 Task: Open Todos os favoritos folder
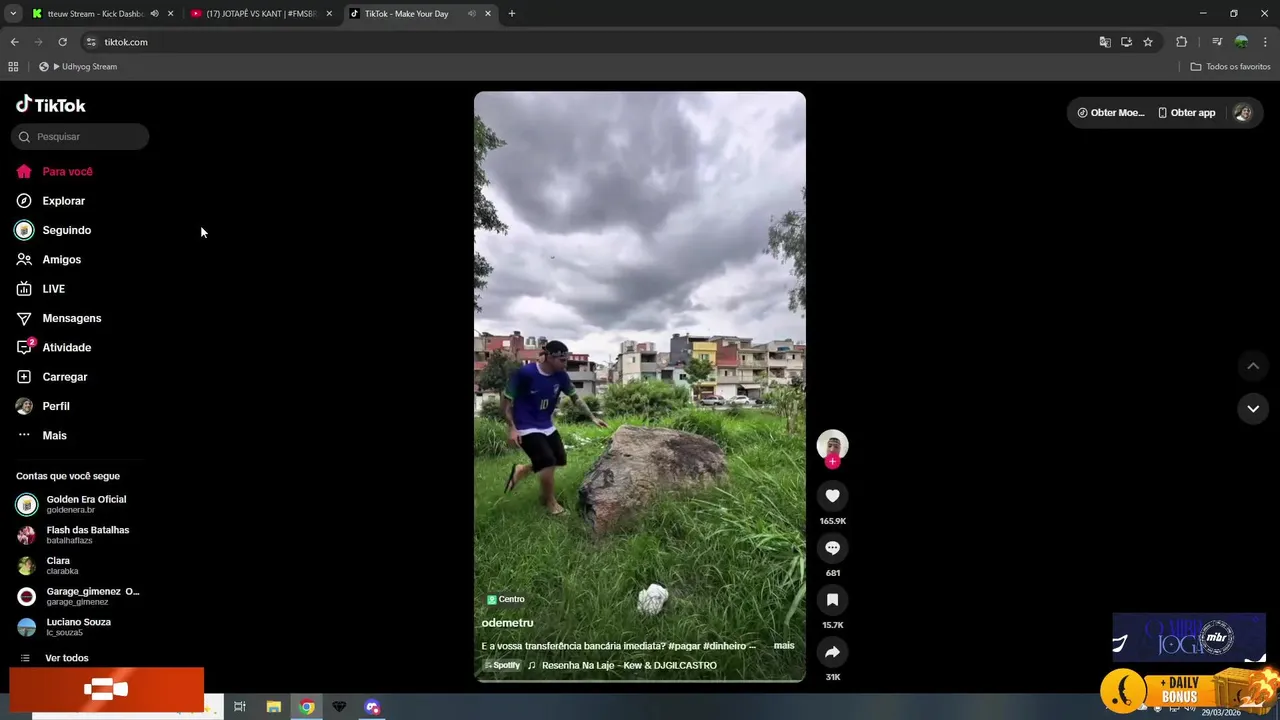[1230, 67]
